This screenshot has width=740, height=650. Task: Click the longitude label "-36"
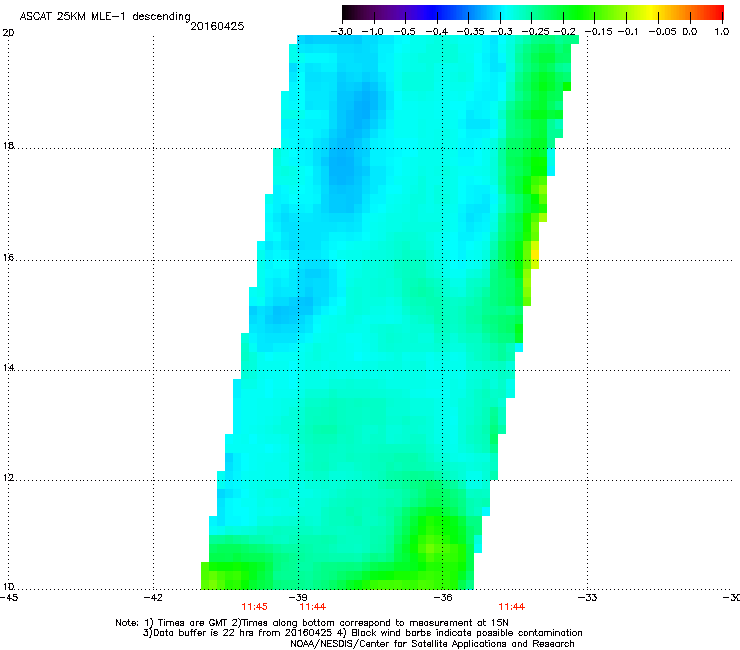[x=443, y=597]
